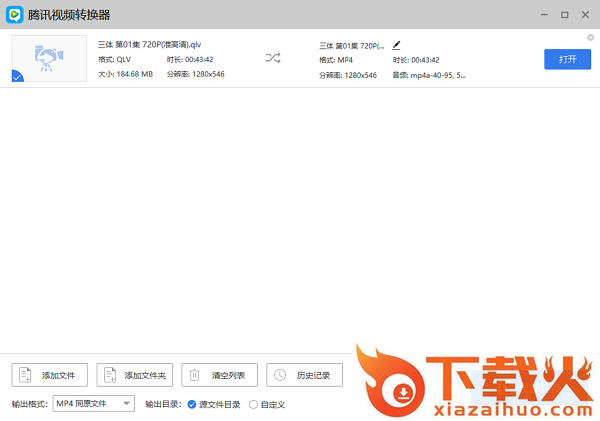Click the convert shuffle arrows icon
The image size is (600, 421).
[x=273, y=58]
